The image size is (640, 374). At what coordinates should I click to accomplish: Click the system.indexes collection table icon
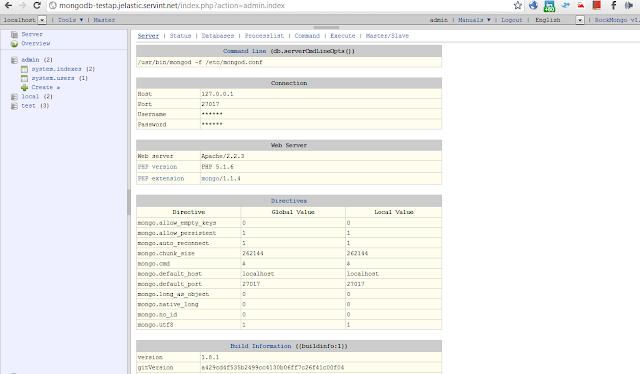click(24, 69)
